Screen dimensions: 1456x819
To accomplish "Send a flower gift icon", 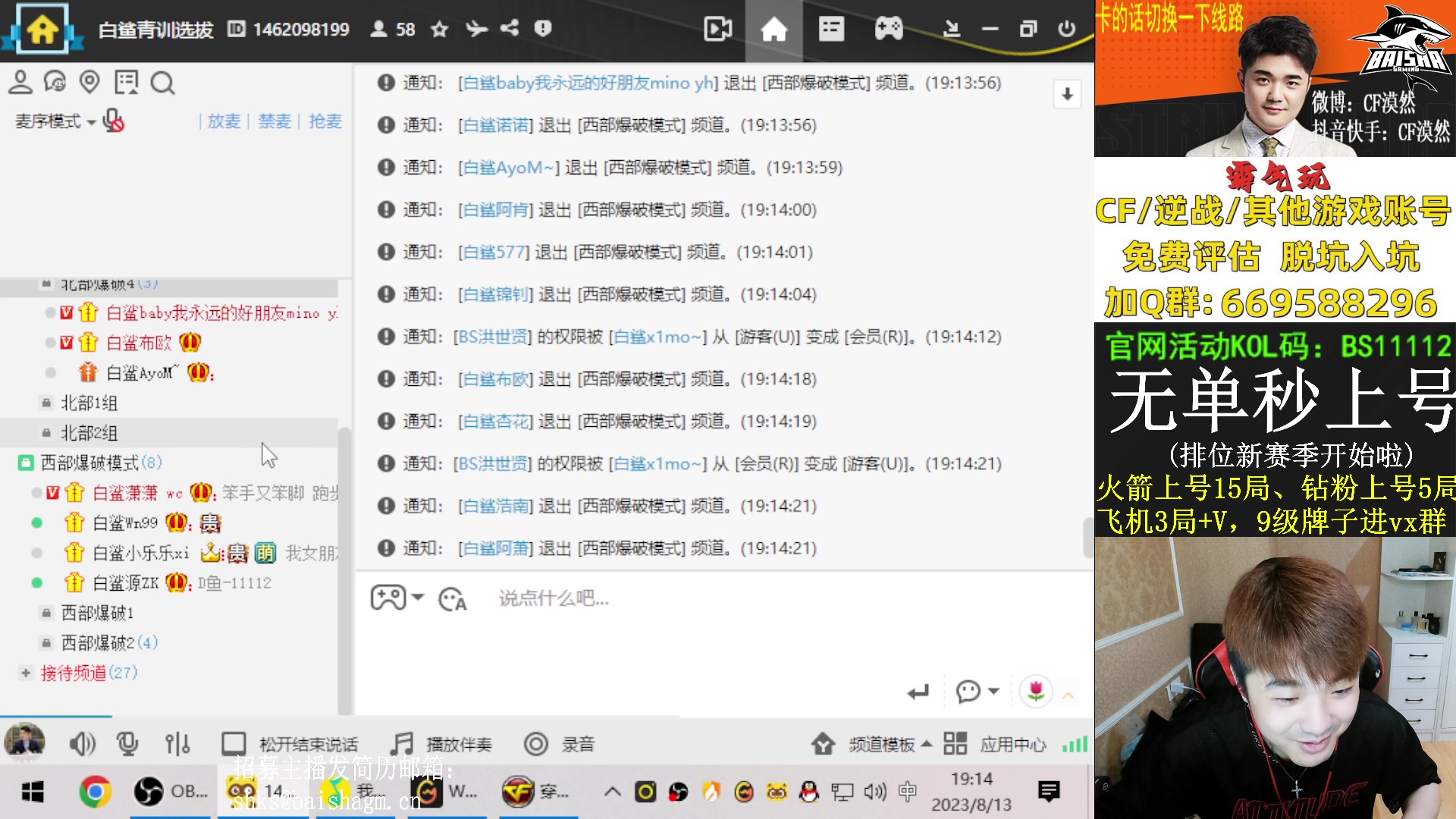I will pos(1035,691).
